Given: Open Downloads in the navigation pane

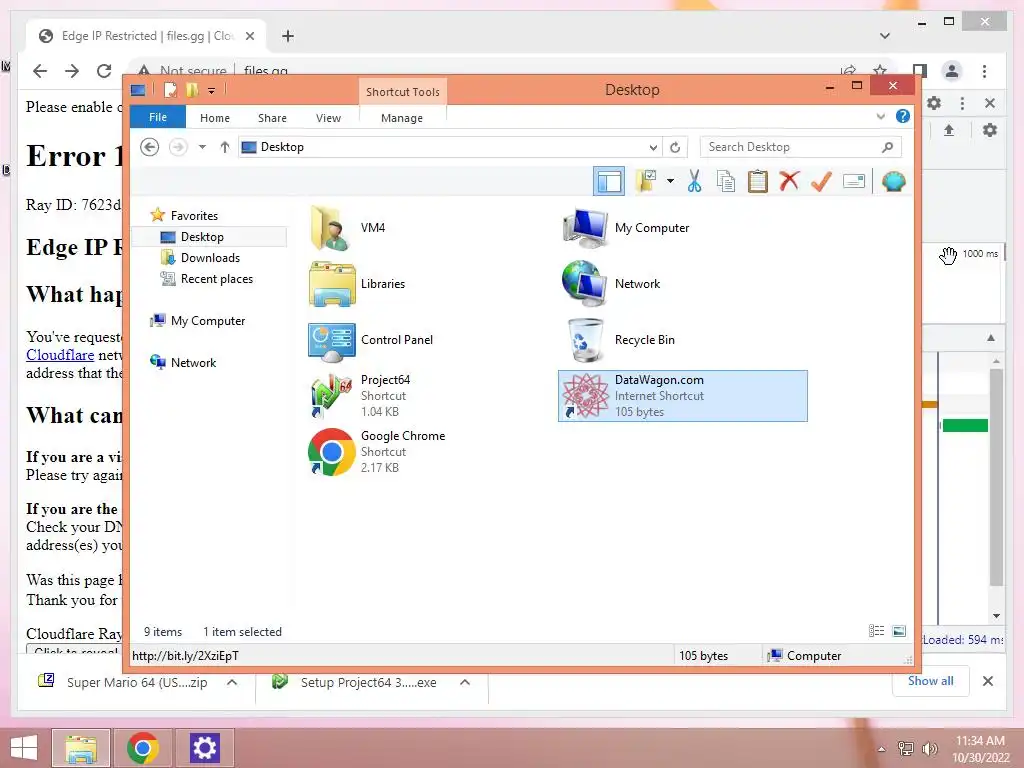Looking at the screenshot, I should tap(210, 258).
